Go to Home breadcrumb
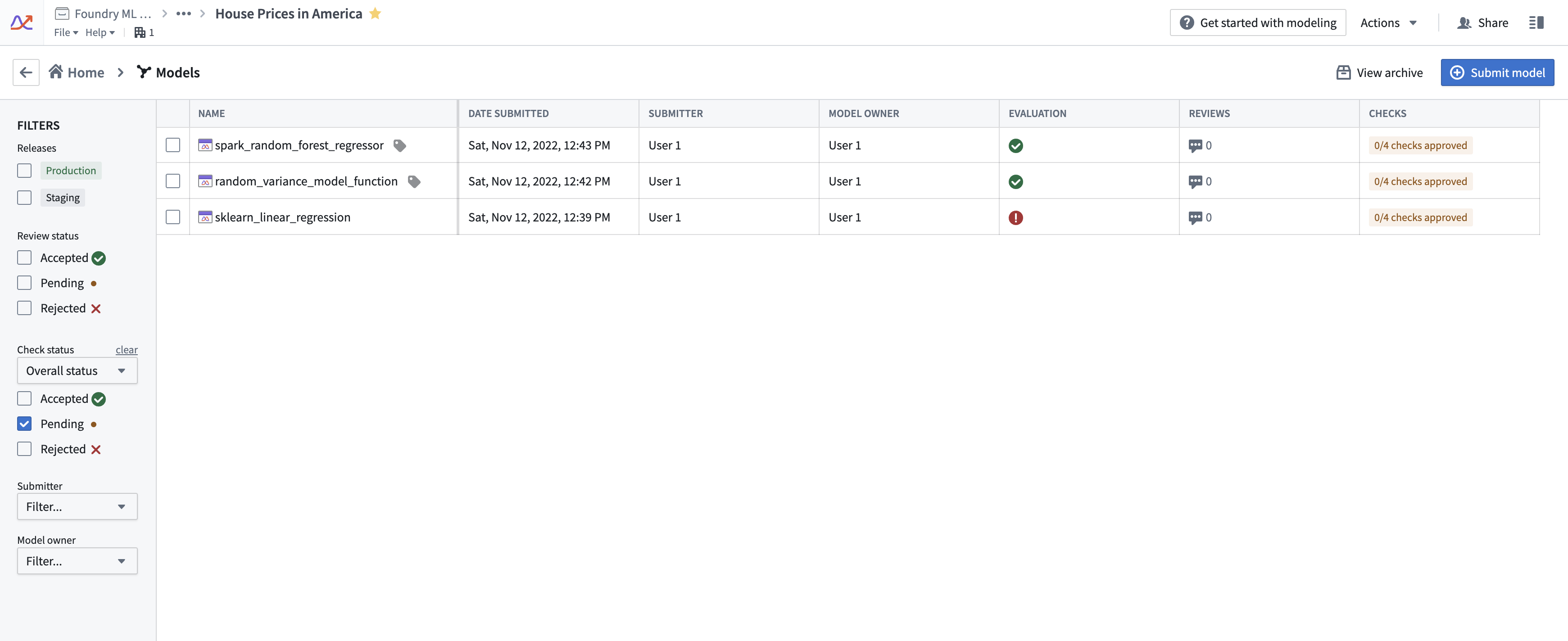This screenshot has width=1568, height=641. coord(77,72)
